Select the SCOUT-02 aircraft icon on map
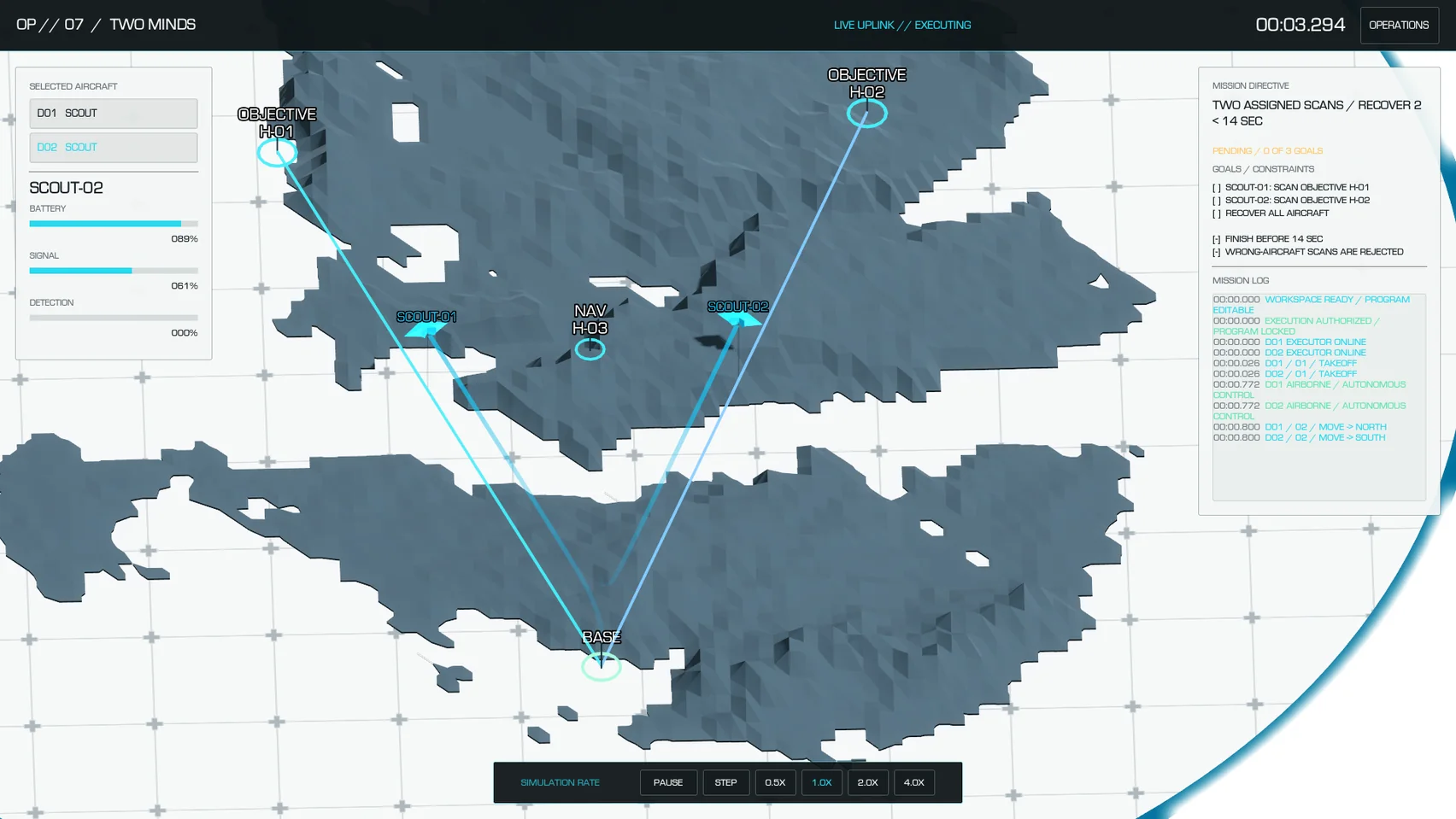1456x819 pixels. (x=739, y=319)
